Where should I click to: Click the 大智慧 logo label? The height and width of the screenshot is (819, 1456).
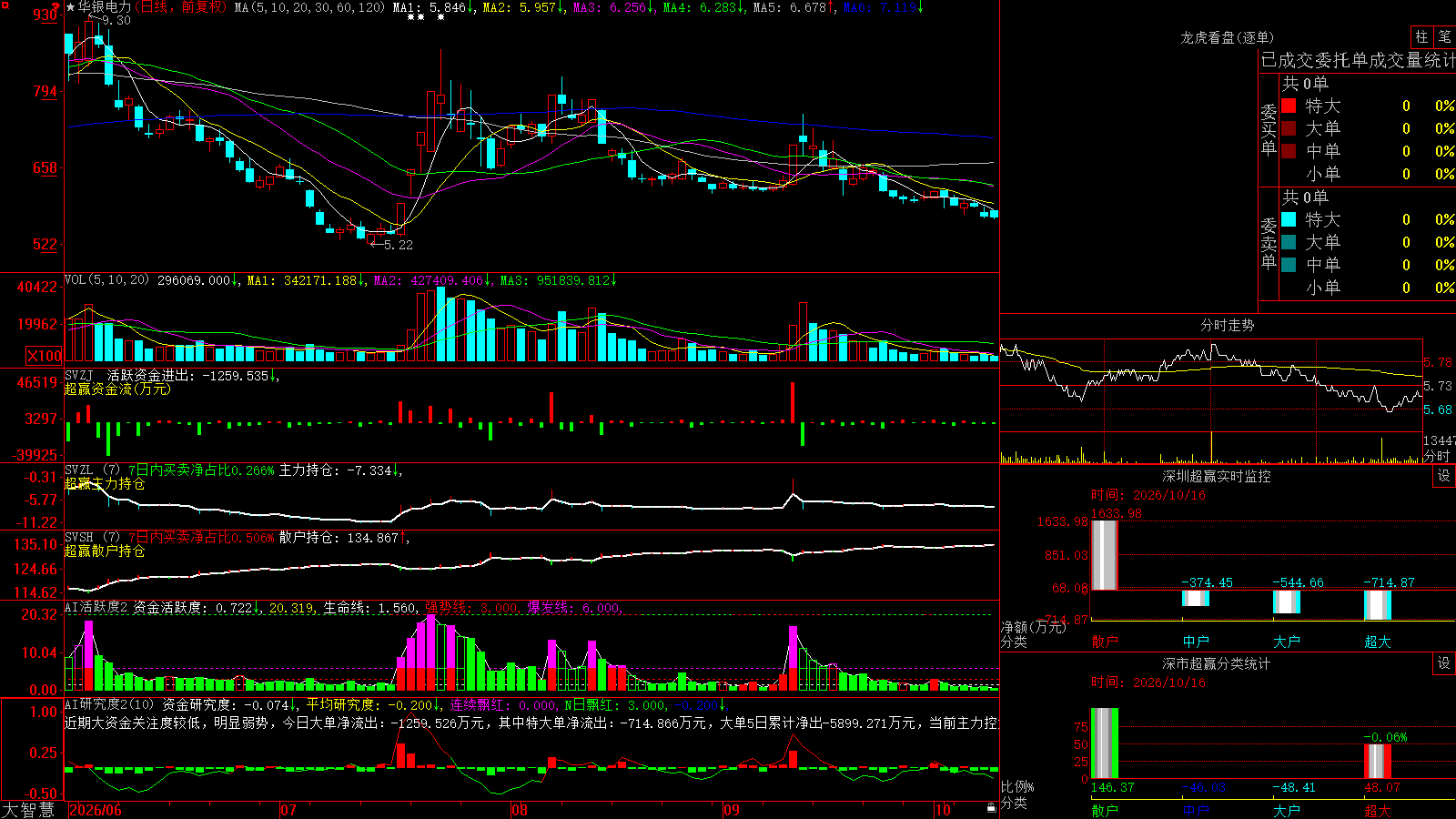pyautogui.click(x=28, y=810)
